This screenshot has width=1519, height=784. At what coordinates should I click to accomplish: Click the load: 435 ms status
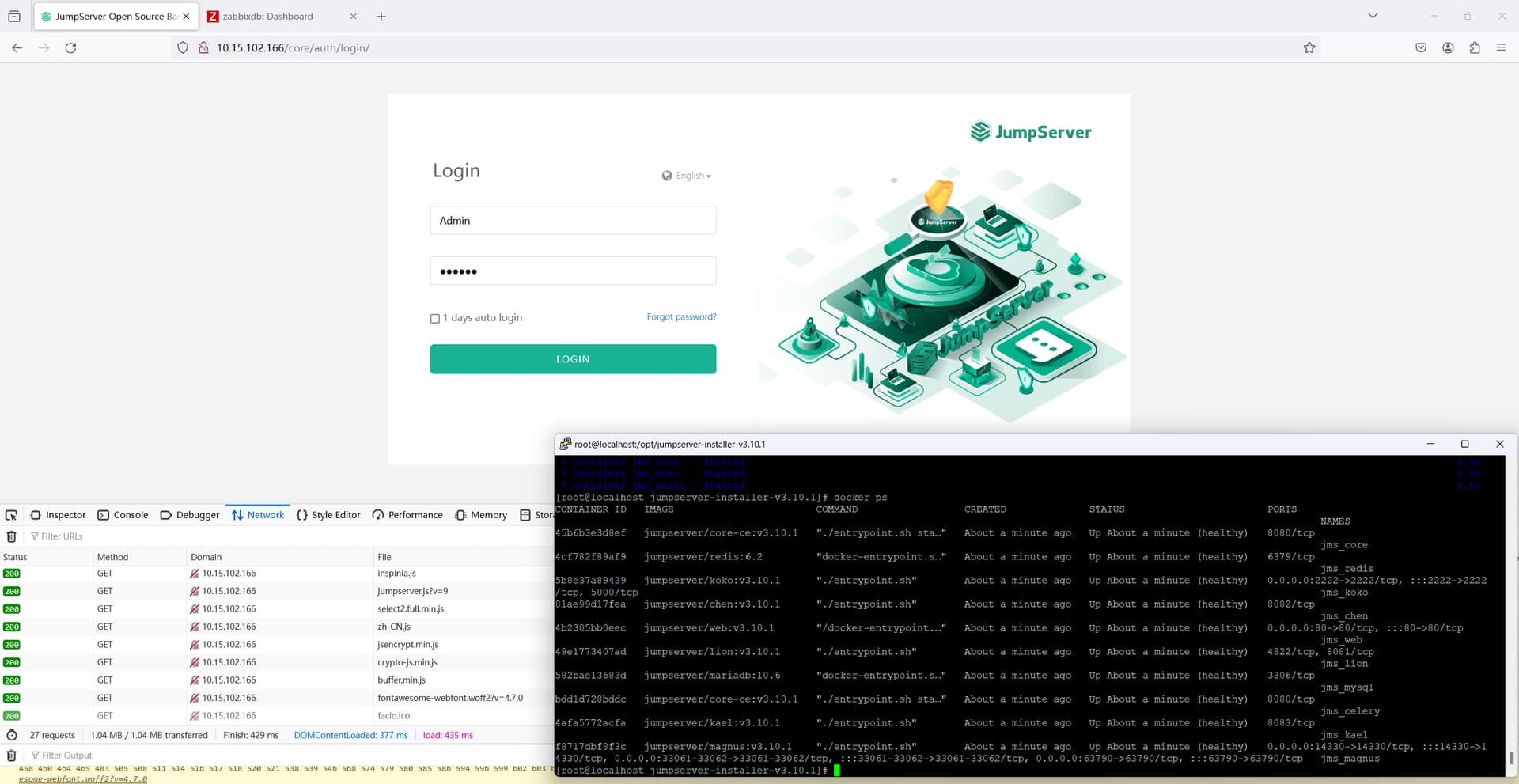pyautogui.click(x=448, y=735)
